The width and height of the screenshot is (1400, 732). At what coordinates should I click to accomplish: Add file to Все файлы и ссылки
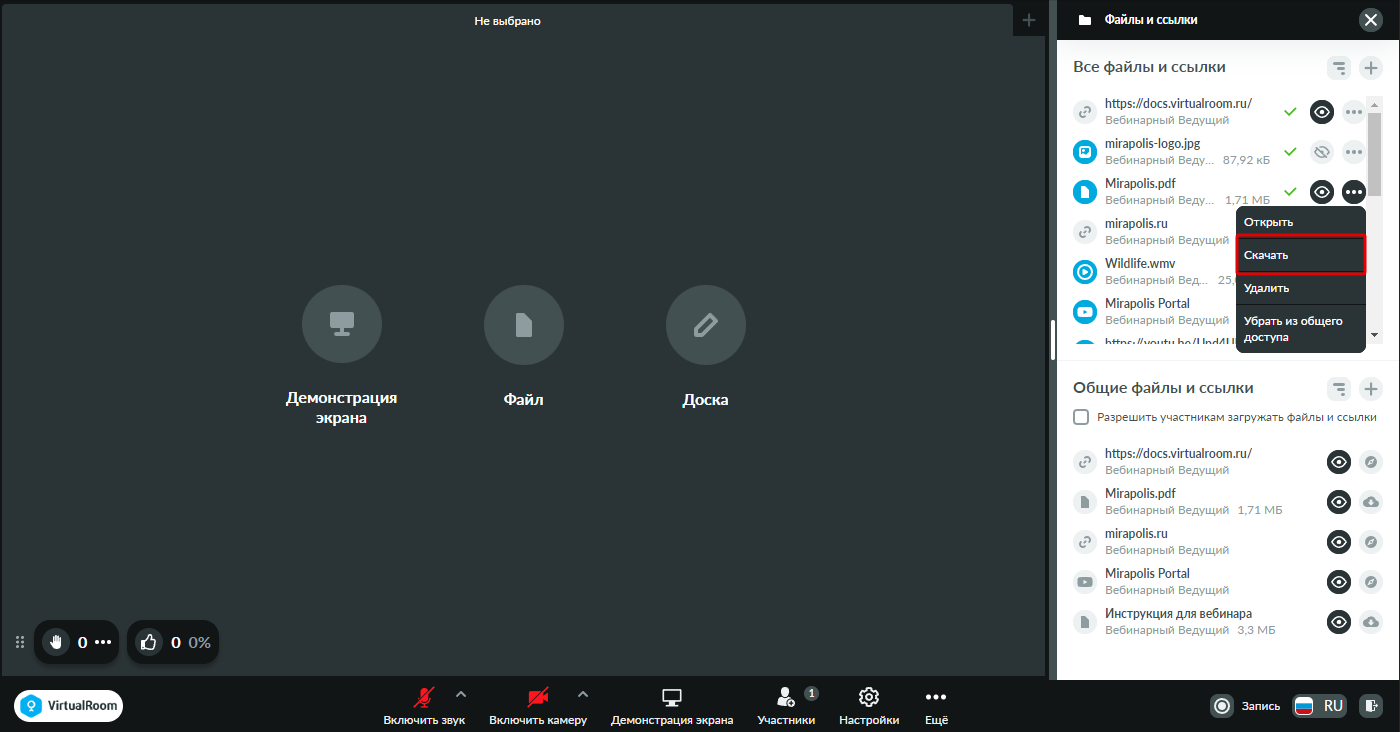1372,68
